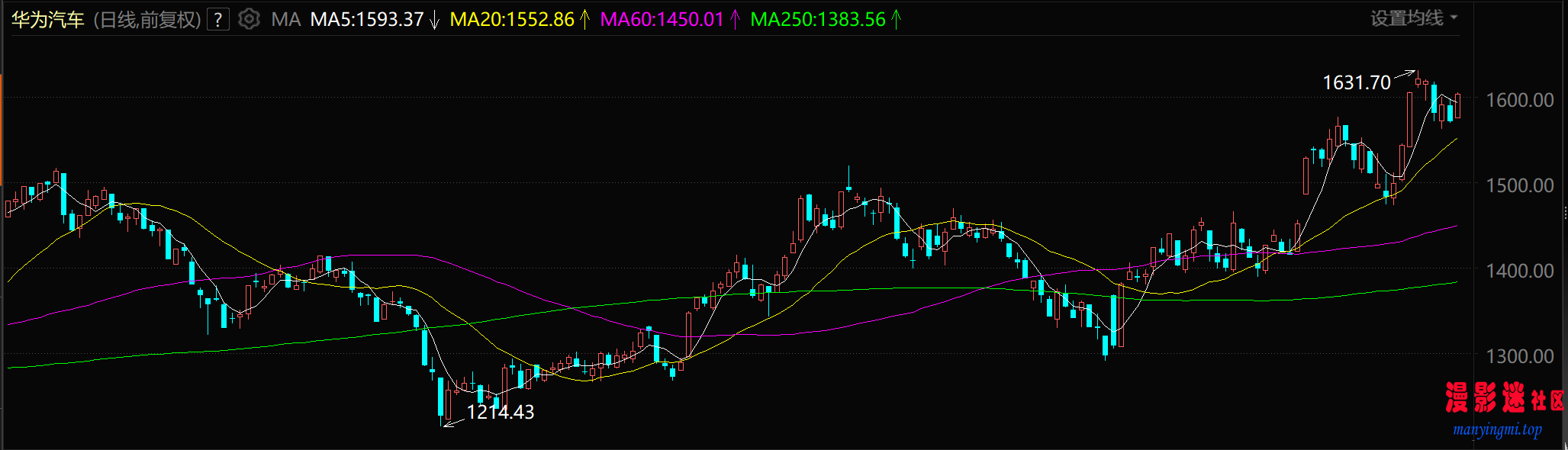1568x450 pixels.
Task: Select the MA indicator label
Action: (285, 19)
